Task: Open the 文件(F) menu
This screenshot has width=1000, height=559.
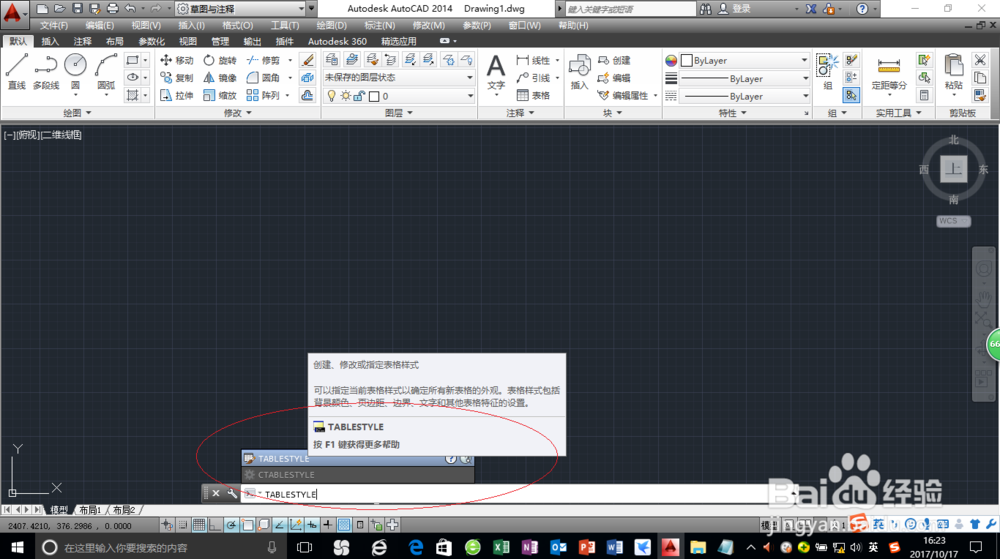Action: pos(54,25)
